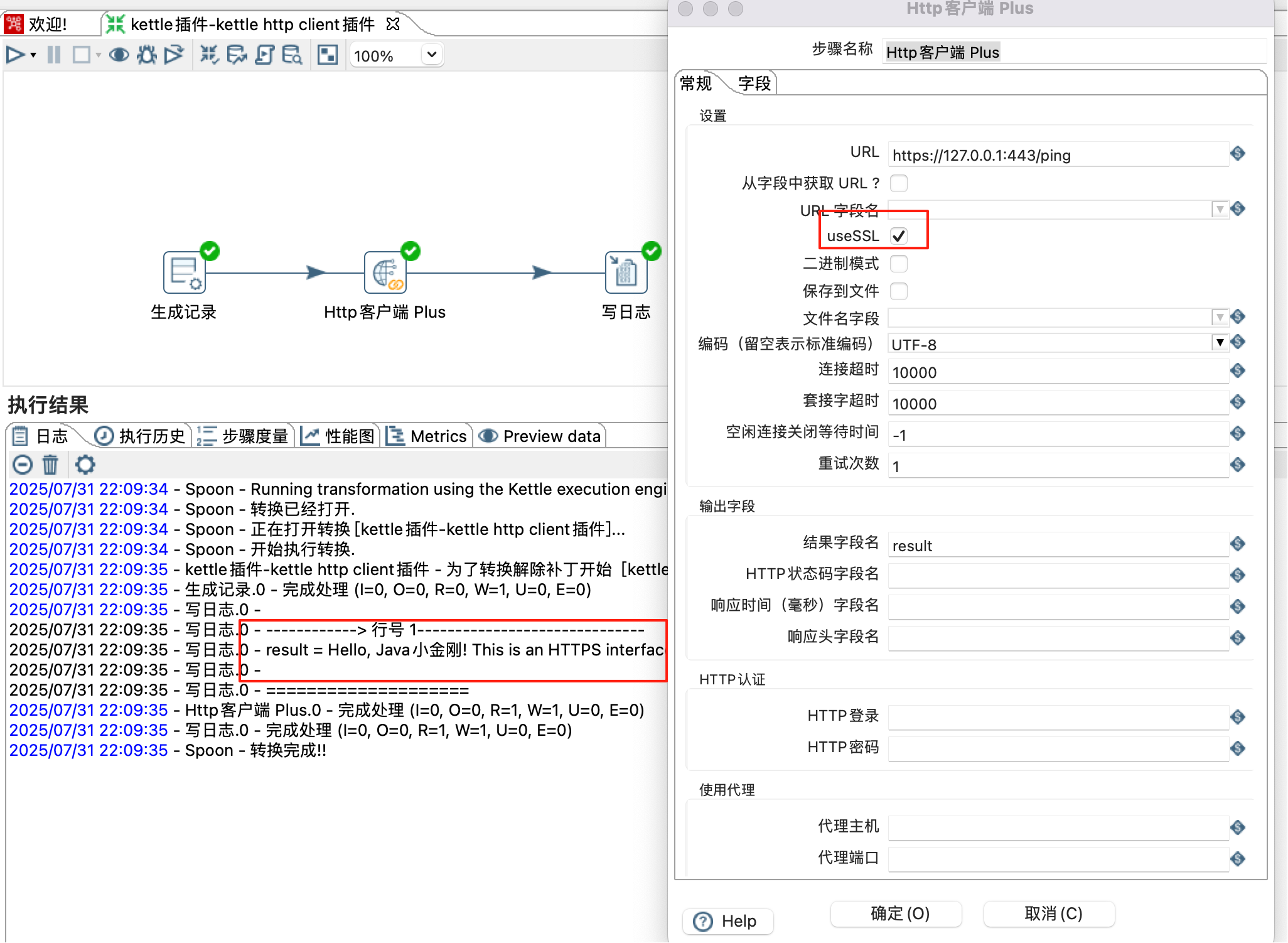Viewport: 1288px width, 943px height.
Task: Click the 生成记录 step icon
Action: (184, 272)
